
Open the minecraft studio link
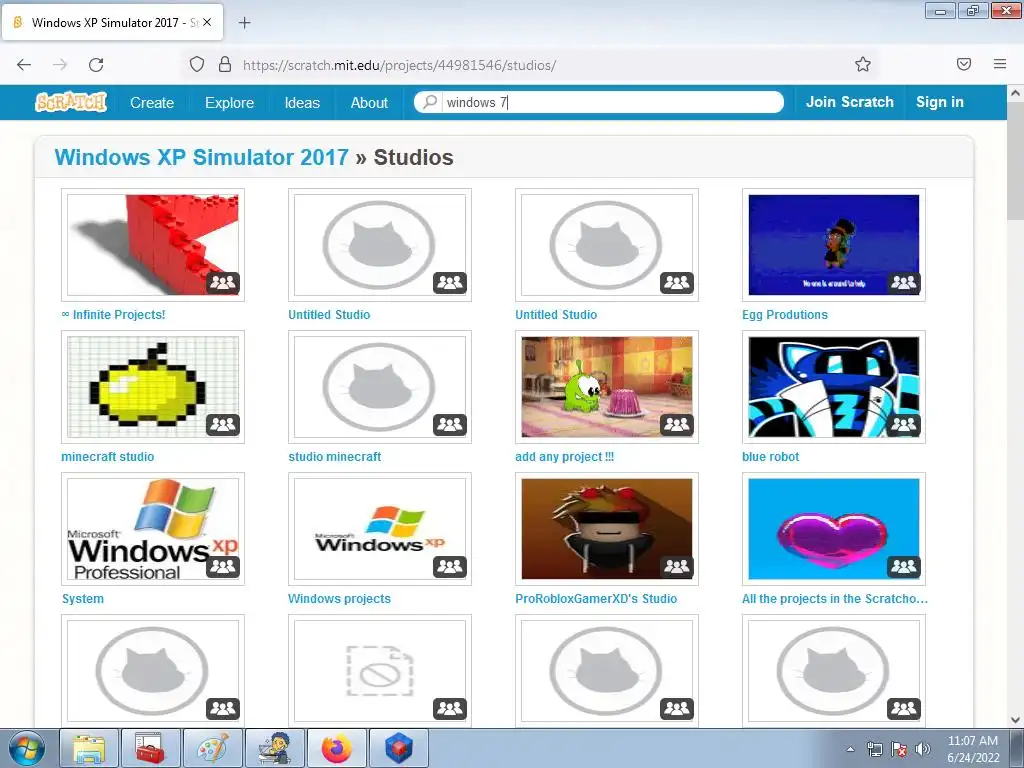(108, 456)
